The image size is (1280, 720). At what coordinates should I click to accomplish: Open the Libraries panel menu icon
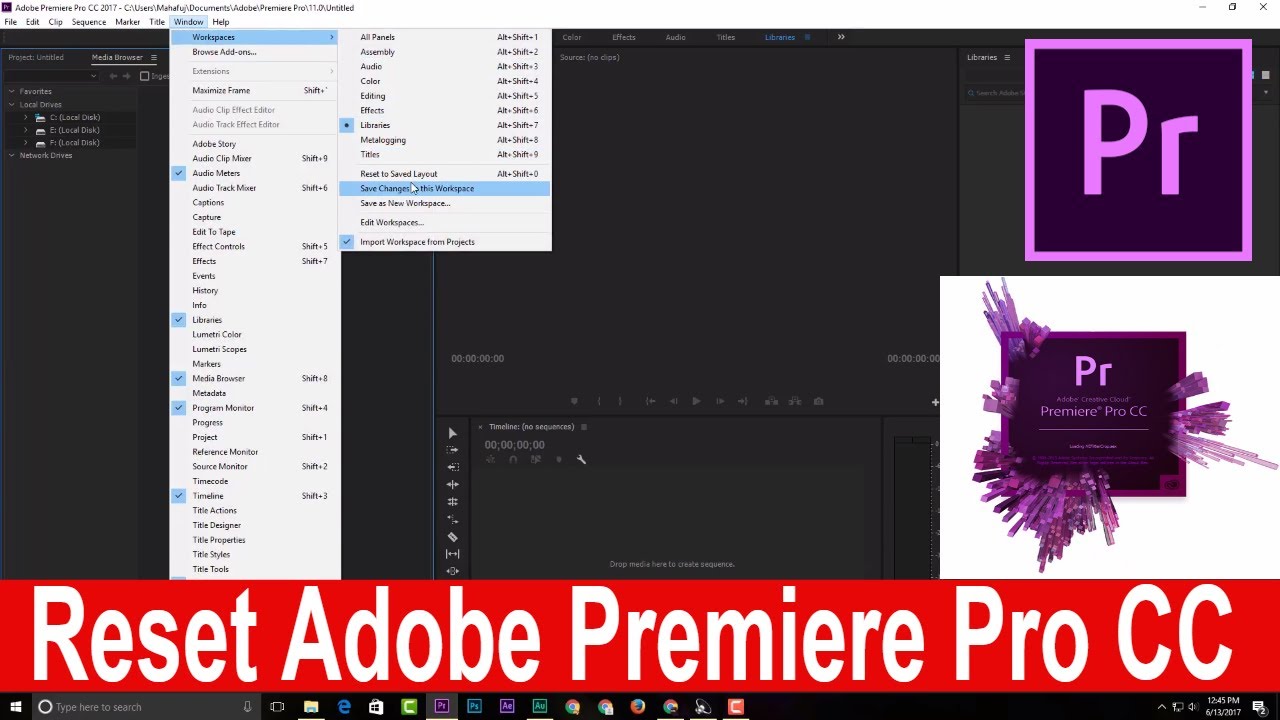click(x=1007, y=58)
